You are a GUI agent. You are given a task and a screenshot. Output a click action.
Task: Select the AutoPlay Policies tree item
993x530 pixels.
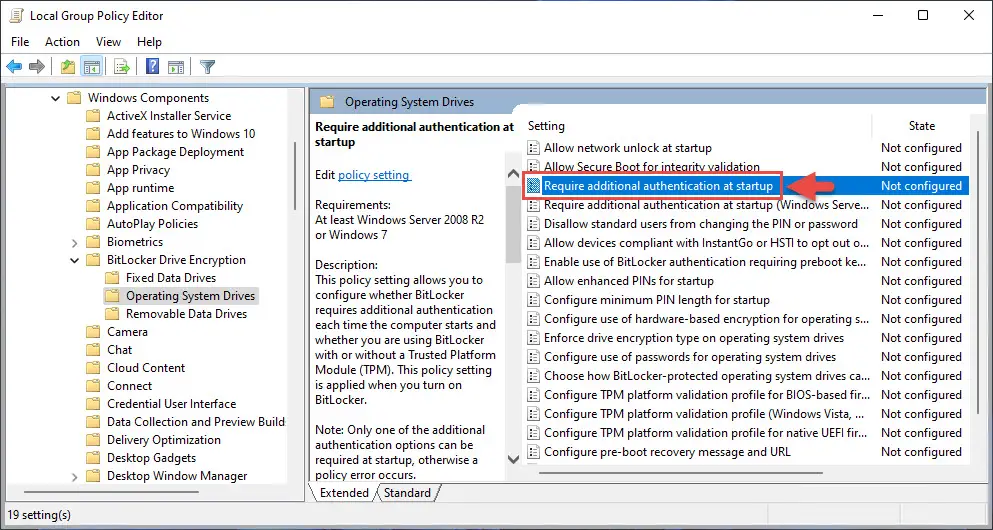153,224
